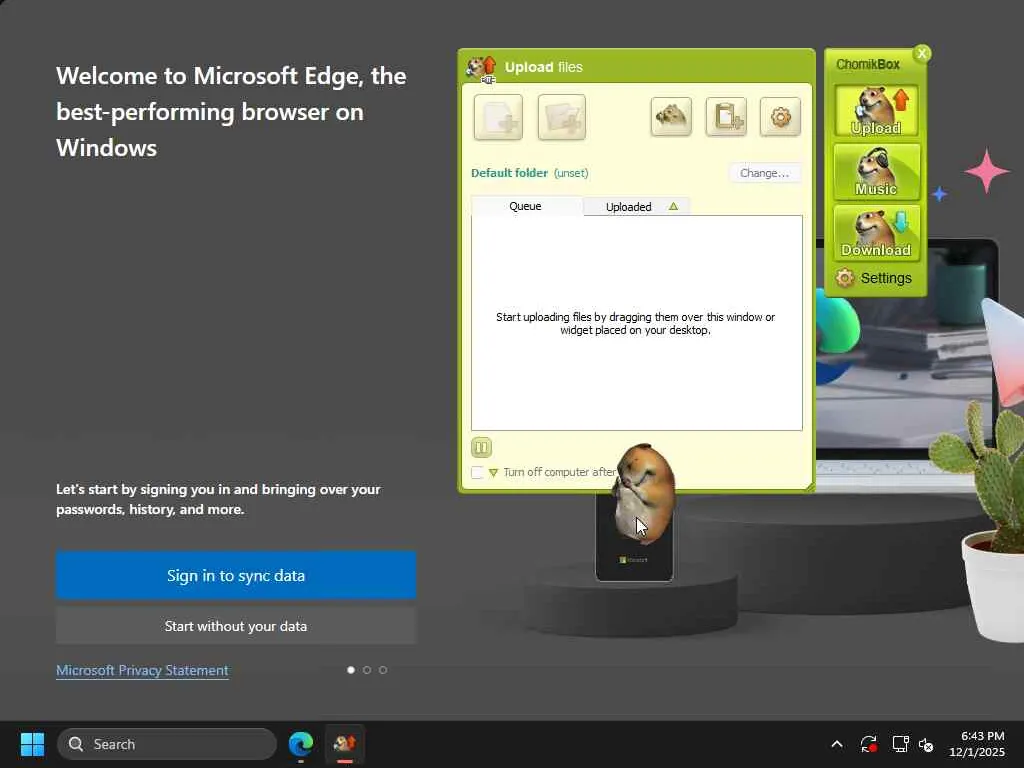This screenshot has width=1024, height=768.
Task: Click the add file icon in Upload window
Action: [x=498, y=118]
